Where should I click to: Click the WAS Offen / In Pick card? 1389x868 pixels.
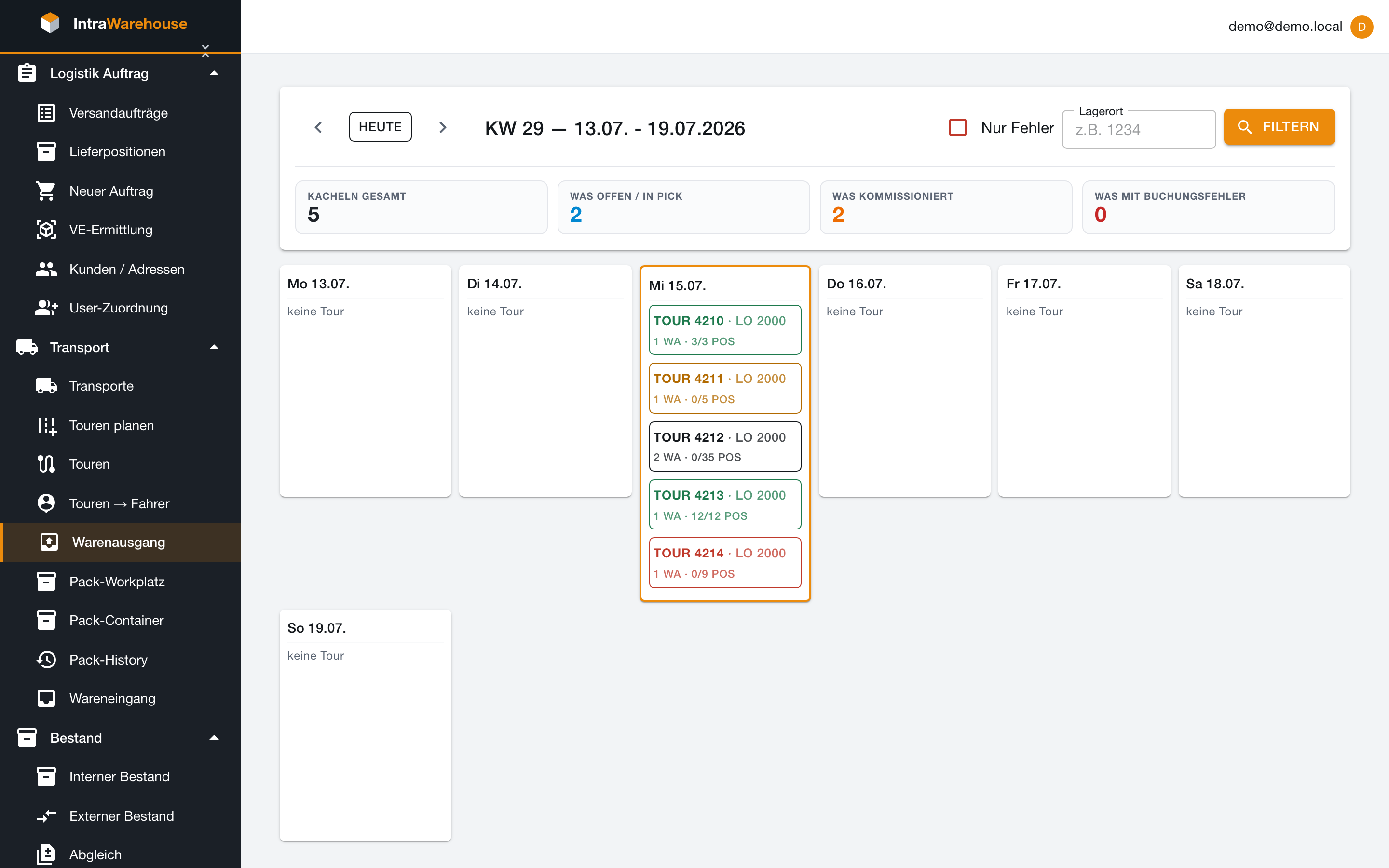click(683, 207)
